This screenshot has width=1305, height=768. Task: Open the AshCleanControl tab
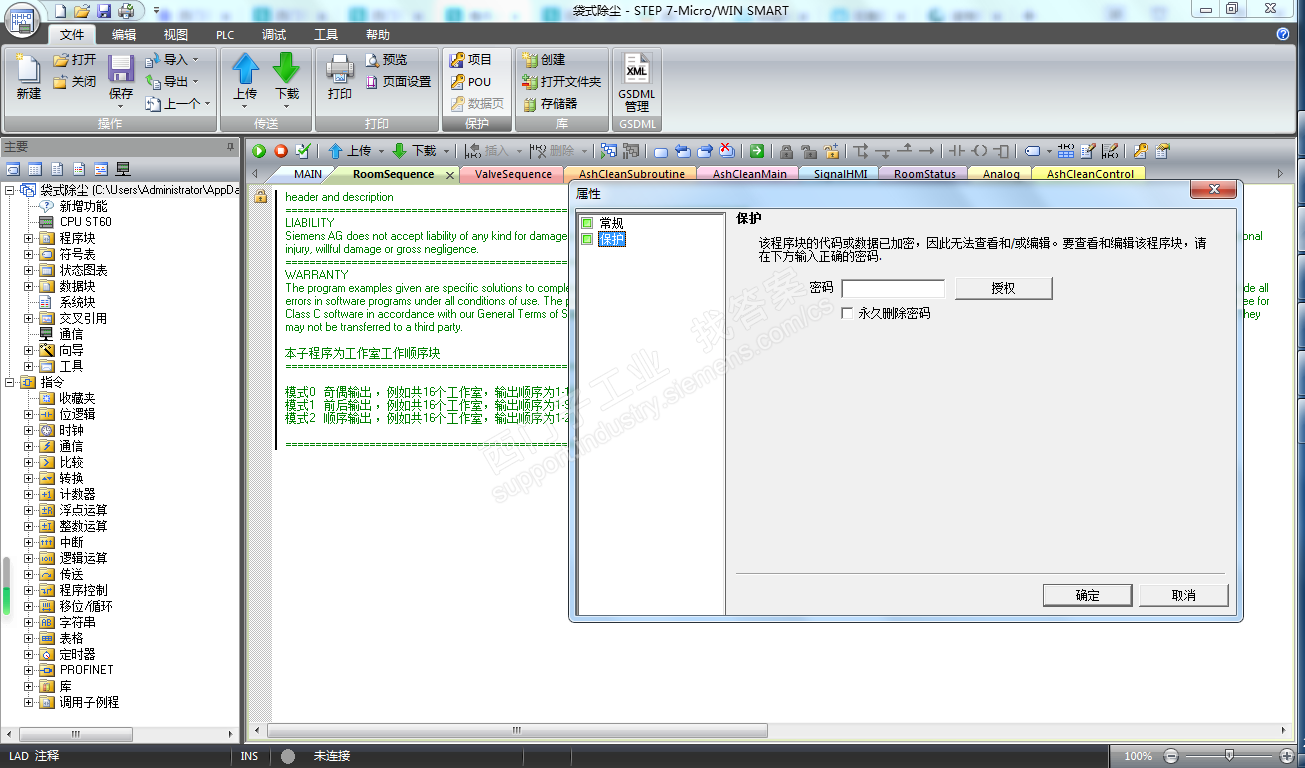[x=1090, y=174]
